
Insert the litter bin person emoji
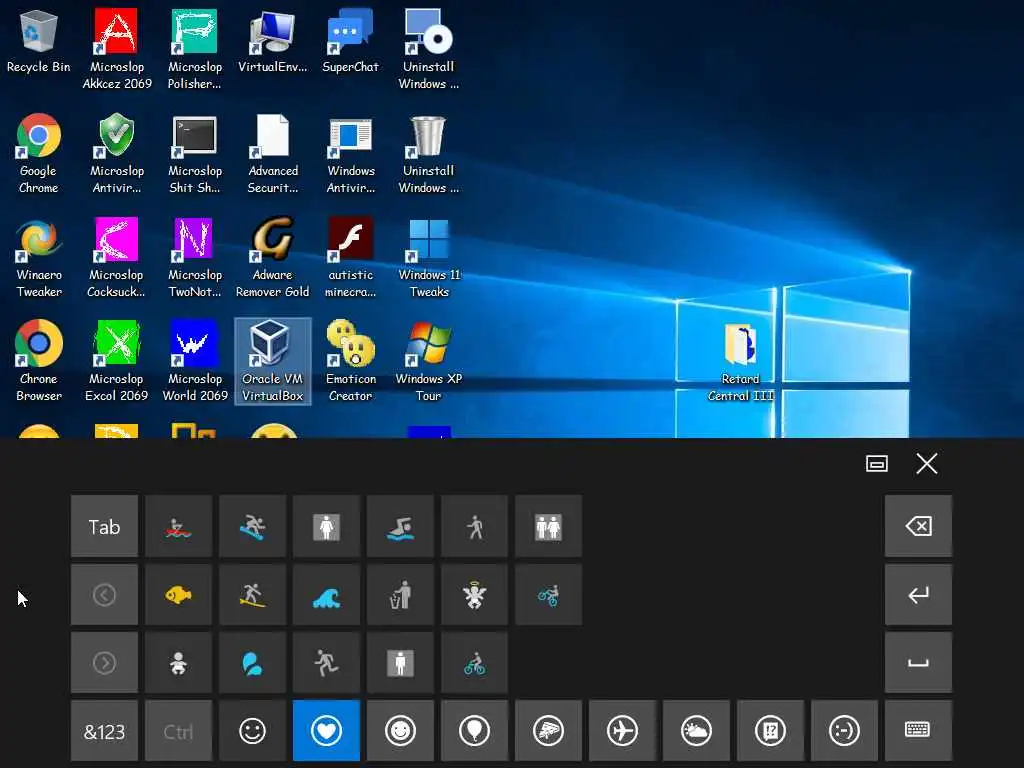point(400,595)
